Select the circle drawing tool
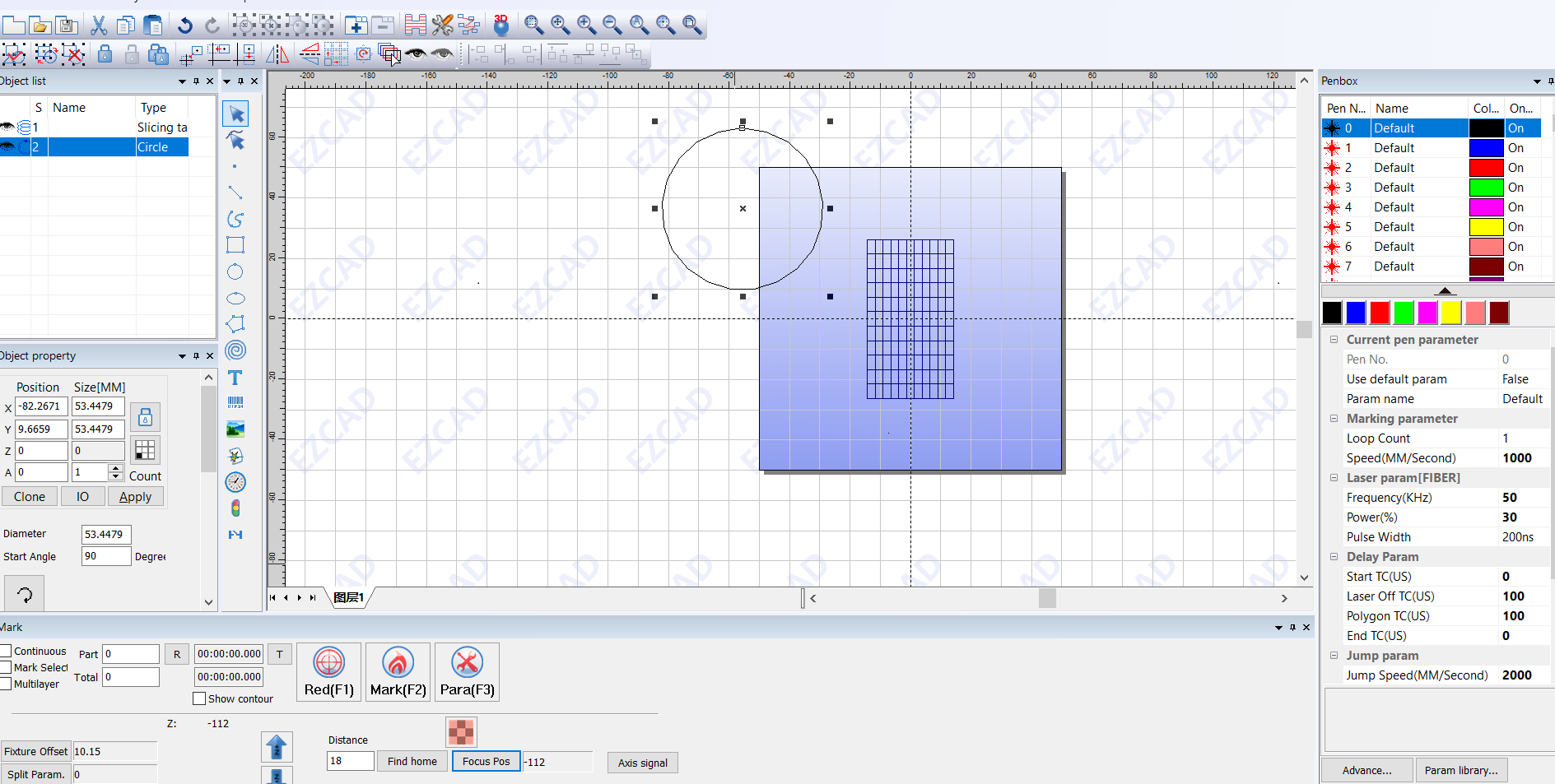Screen dimensions: 1555x784 click(x=235, y=271)
